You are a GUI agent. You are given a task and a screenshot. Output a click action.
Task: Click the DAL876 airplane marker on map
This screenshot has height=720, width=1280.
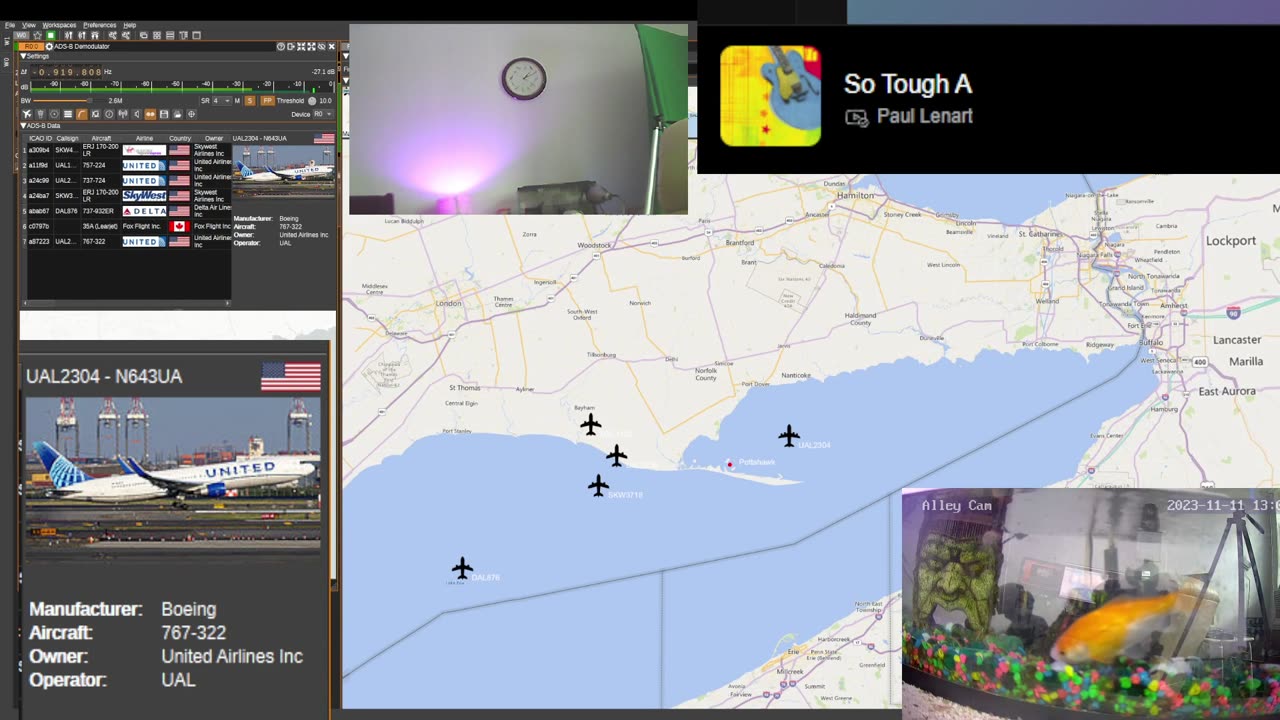point(462,569)
